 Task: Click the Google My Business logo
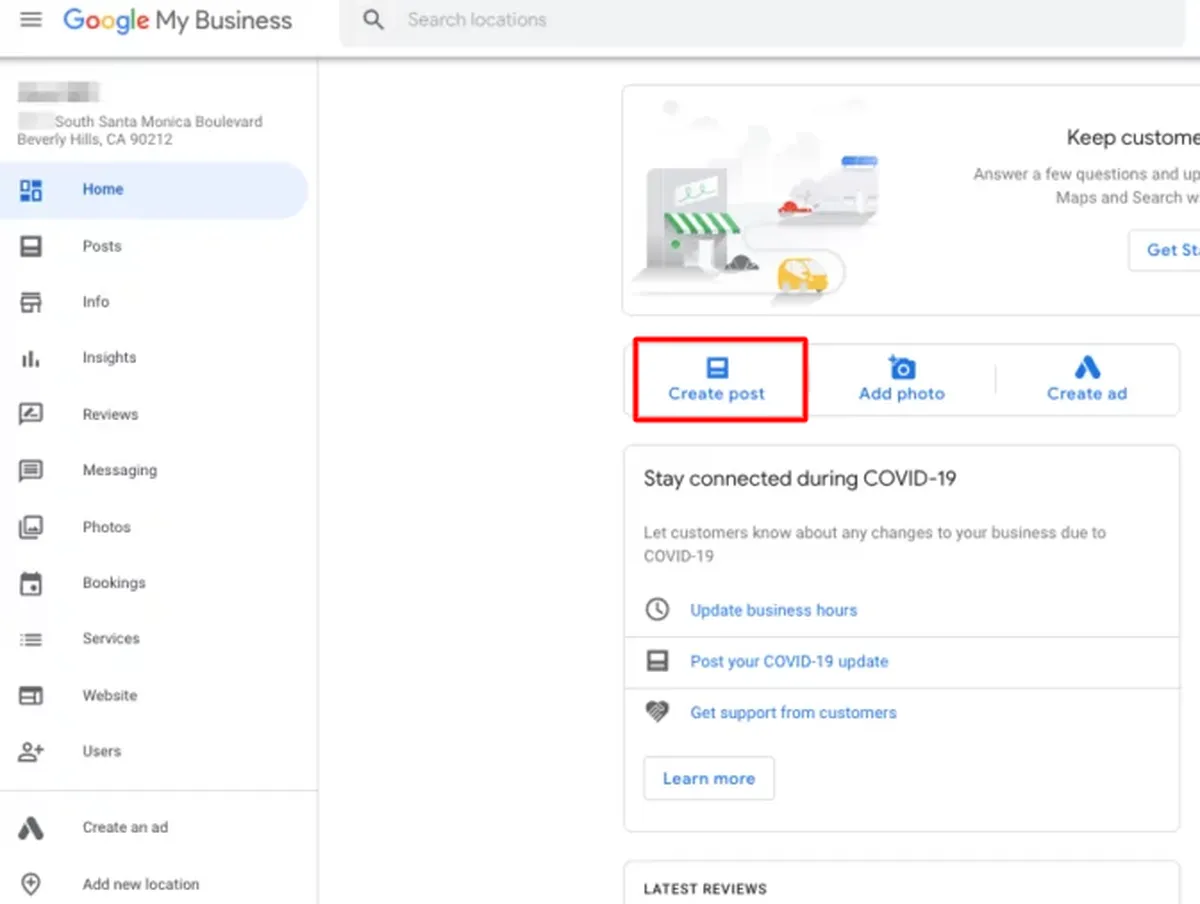tap(178, 20)
